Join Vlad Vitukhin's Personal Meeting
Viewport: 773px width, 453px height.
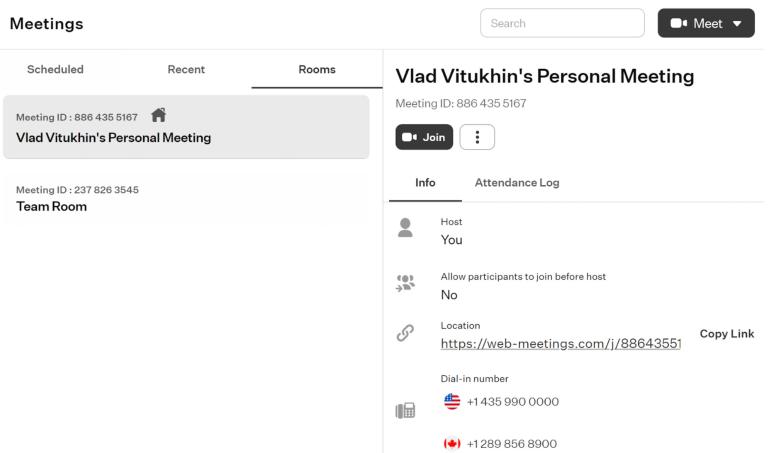pyautogui.click(x=424, y=137)
